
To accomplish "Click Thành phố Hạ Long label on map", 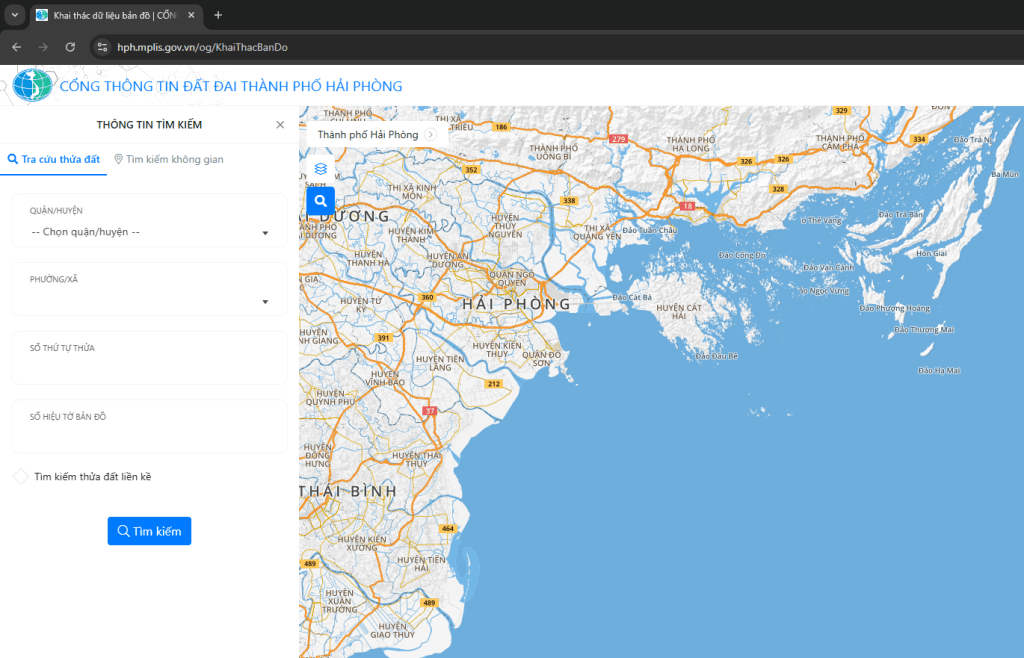I will (x=691, y=144).
